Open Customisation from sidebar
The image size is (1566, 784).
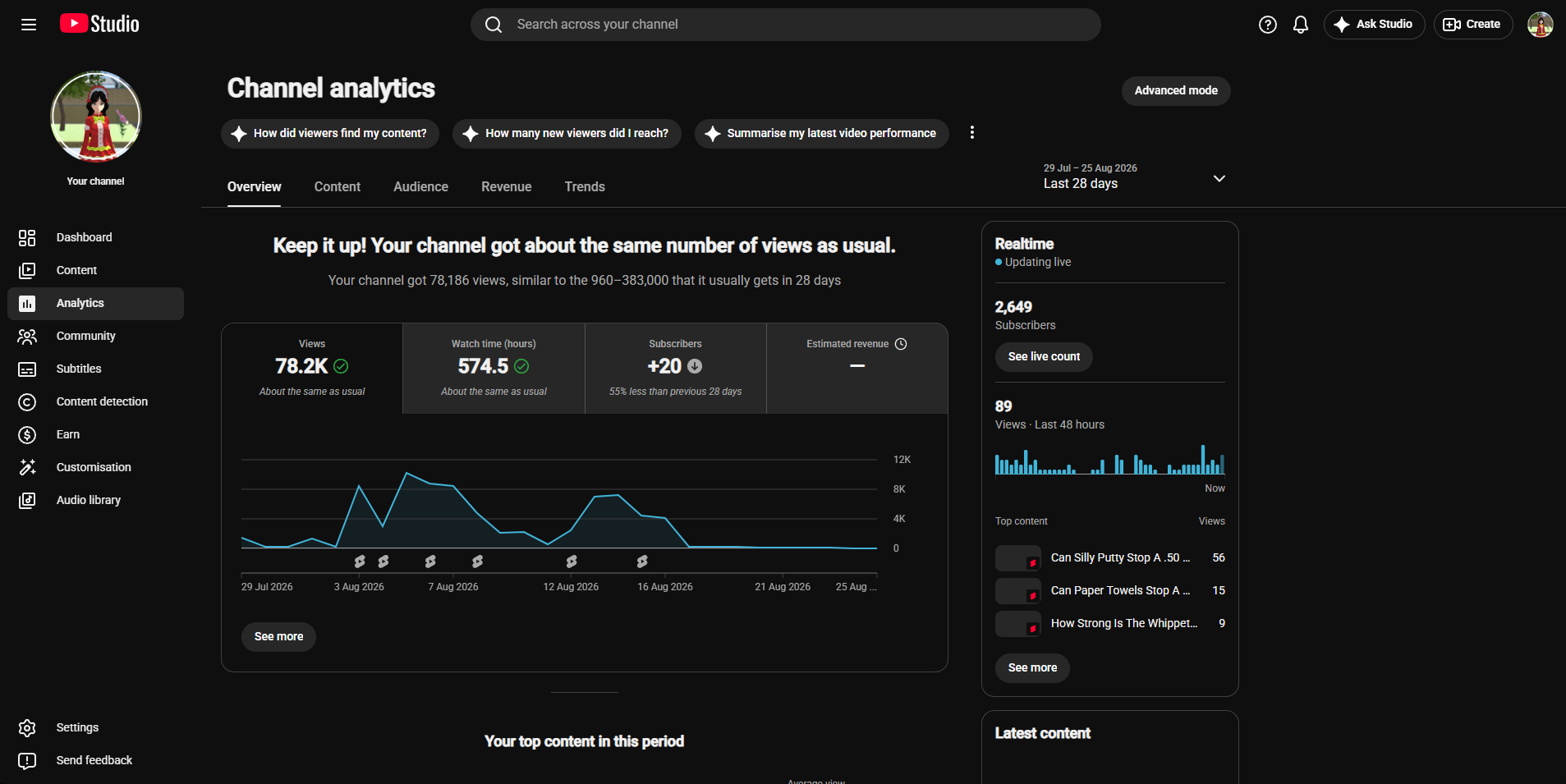point(95,467)
